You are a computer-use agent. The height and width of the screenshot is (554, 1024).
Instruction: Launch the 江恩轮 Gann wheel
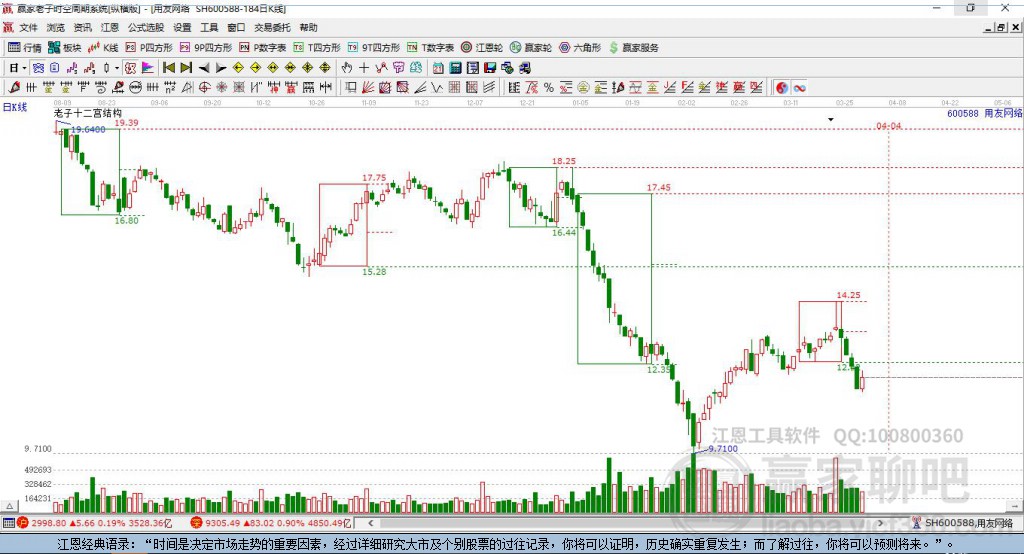[482, 48]
